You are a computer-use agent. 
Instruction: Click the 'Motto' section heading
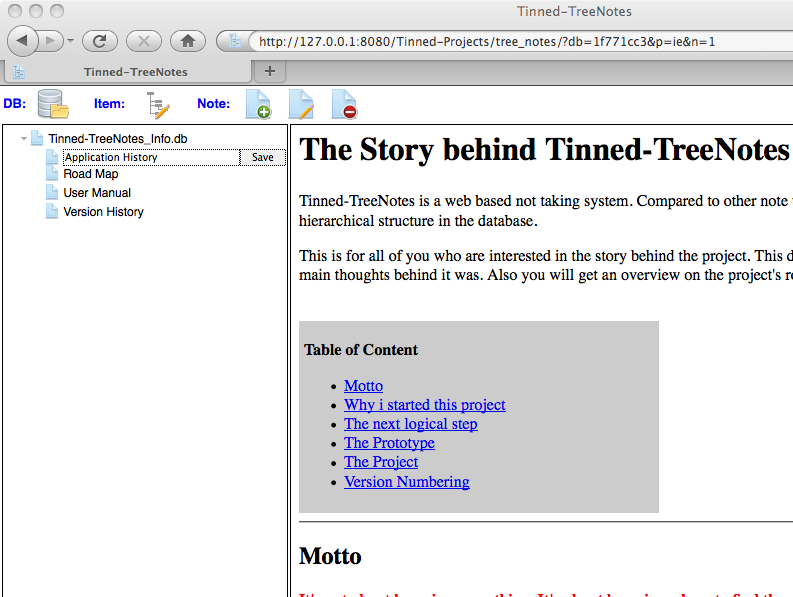(330, 556)
